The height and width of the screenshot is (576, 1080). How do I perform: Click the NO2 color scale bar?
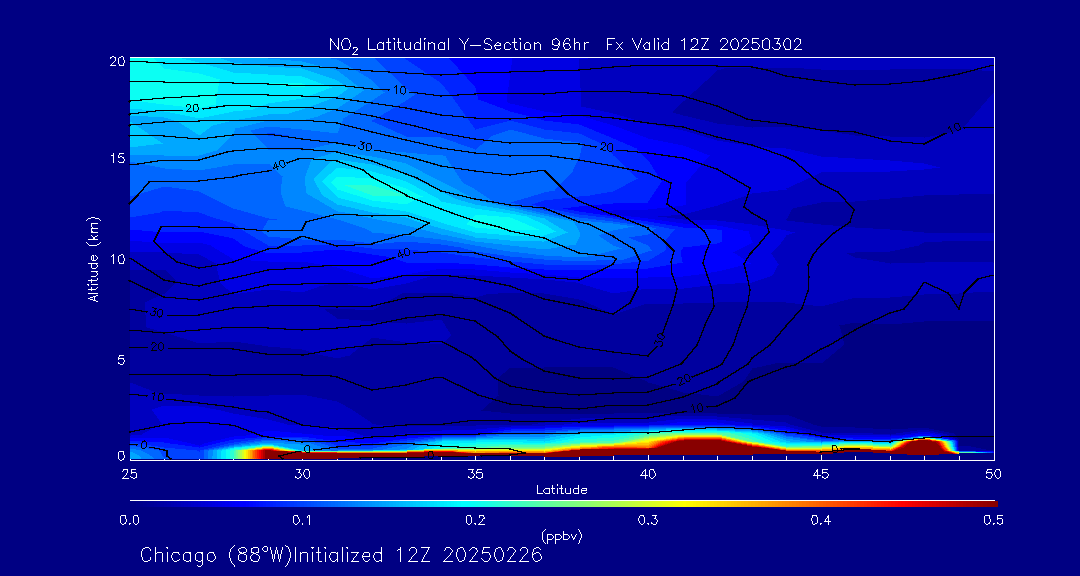click(x=563, y=504)
